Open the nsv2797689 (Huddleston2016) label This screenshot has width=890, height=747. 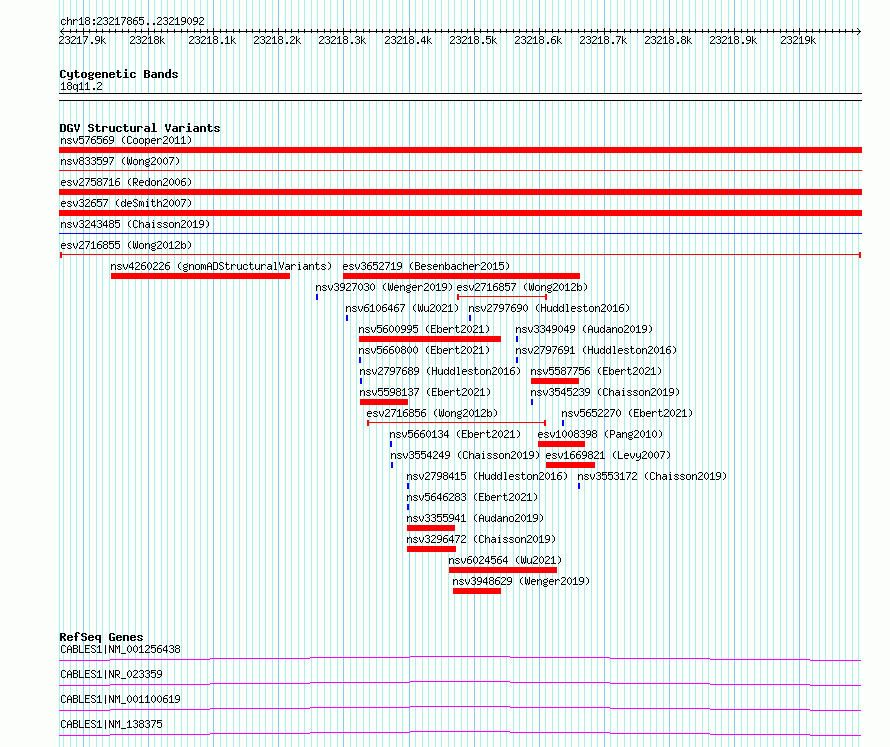pos(440,371)
